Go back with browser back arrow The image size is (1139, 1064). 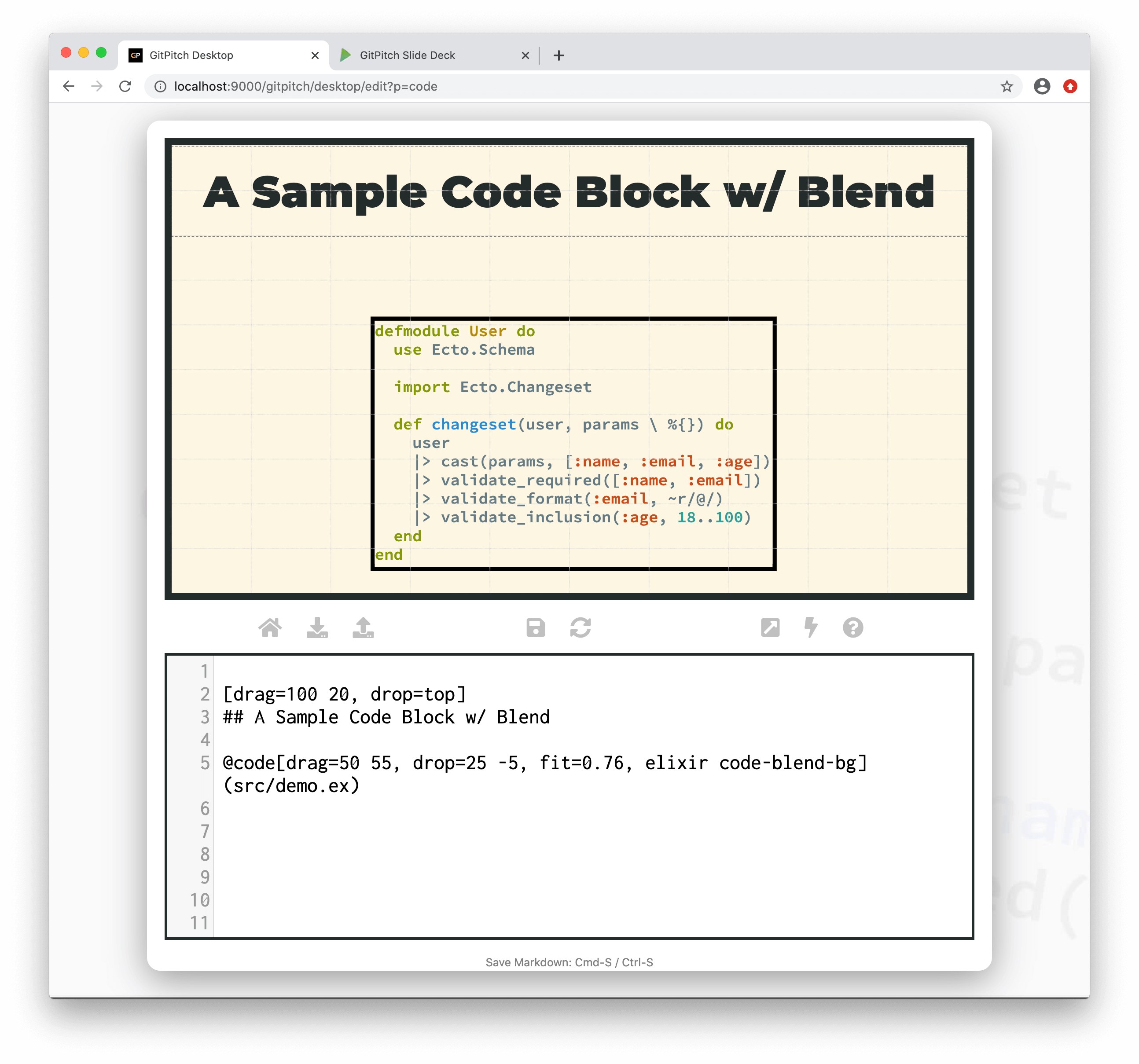tap(69, 86)
